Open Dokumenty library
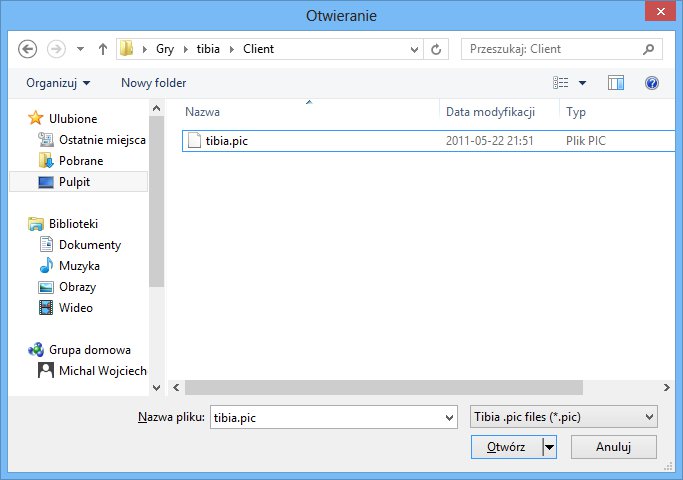 coord(90,245)
